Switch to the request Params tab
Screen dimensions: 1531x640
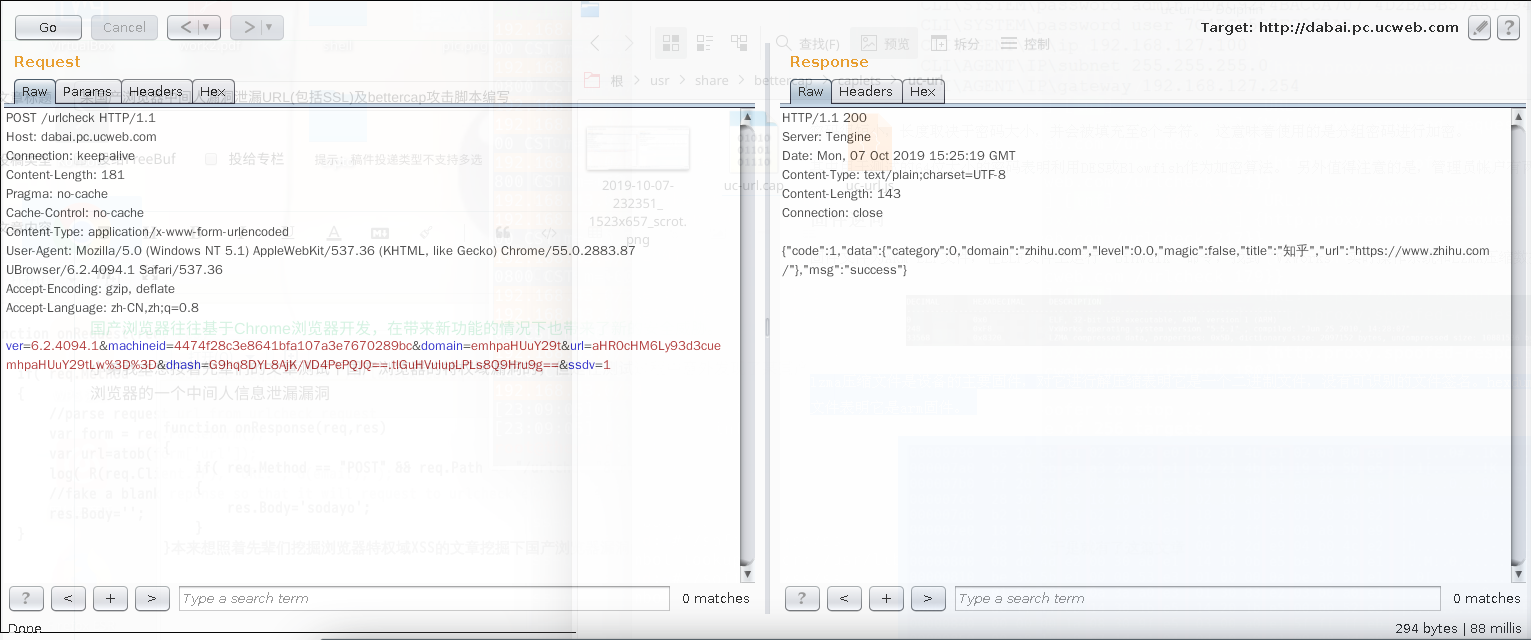(x=87, y=91)
